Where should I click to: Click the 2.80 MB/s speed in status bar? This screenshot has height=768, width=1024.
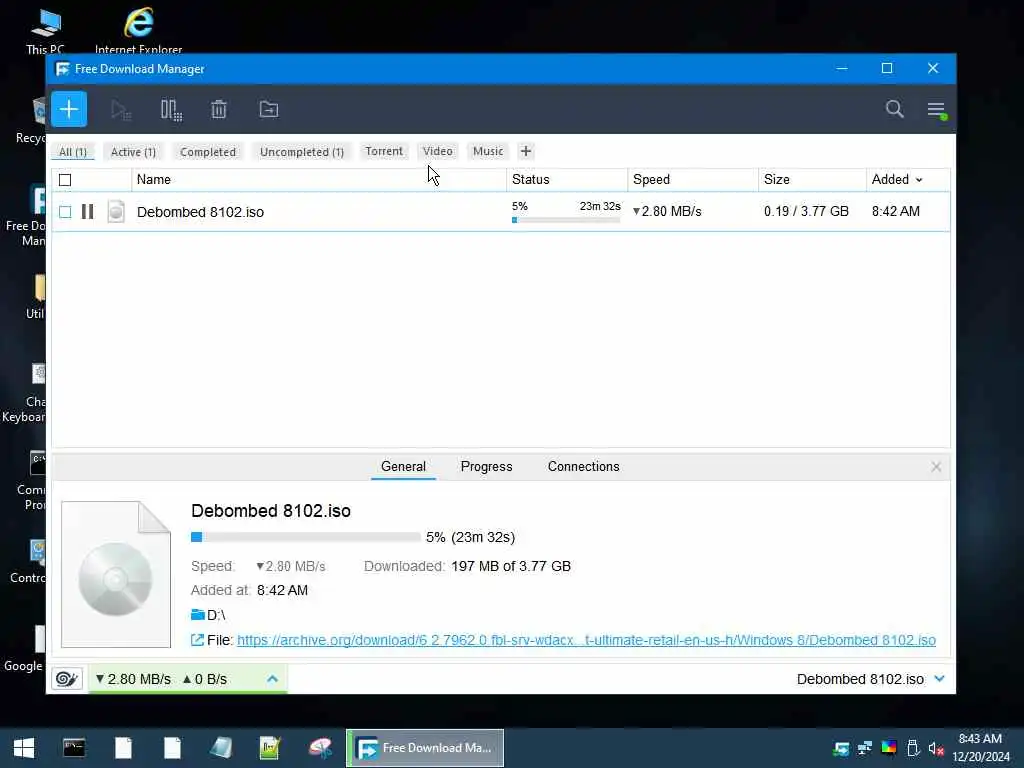[133, 679]
